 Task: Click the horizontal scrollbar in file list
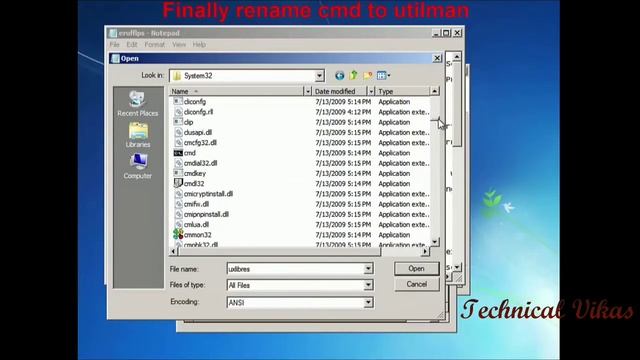click(279, 251)
